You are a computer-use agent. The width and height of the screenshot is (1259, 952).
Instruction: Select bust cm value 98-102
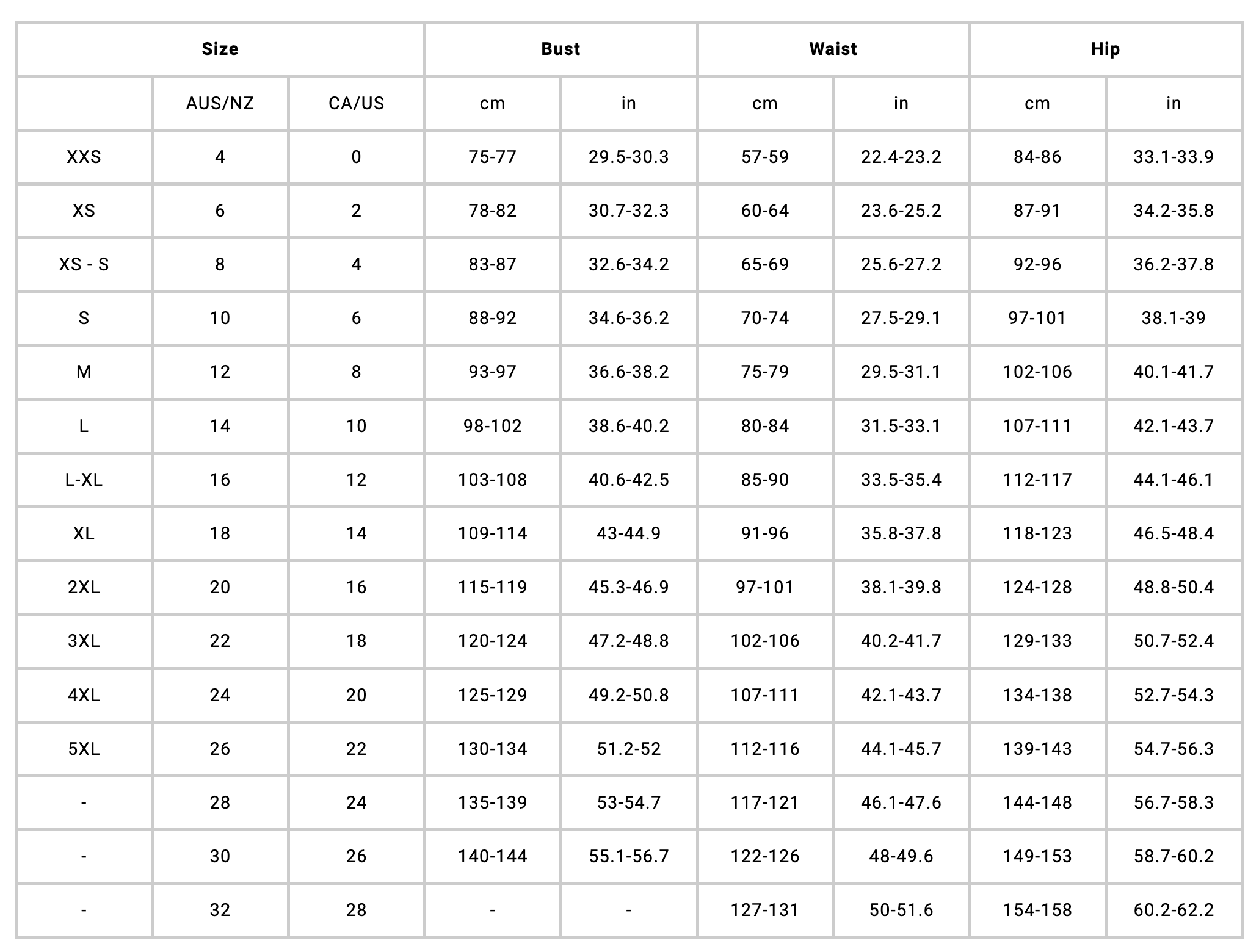coord(493,426)
